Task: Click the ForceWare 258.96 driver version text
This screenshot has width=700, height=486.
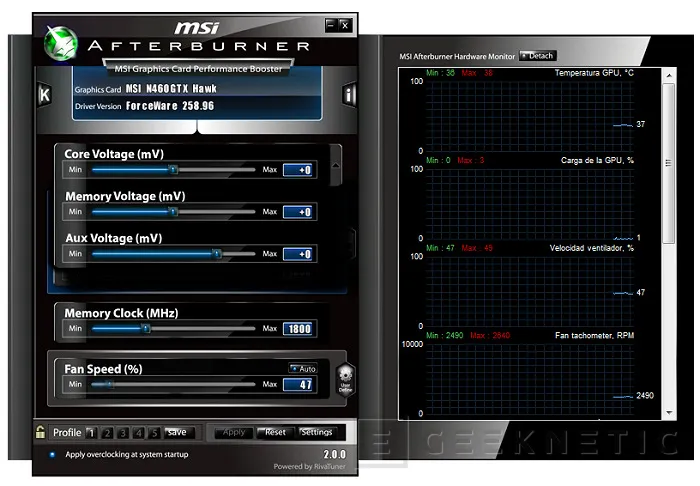Action: 170,106
